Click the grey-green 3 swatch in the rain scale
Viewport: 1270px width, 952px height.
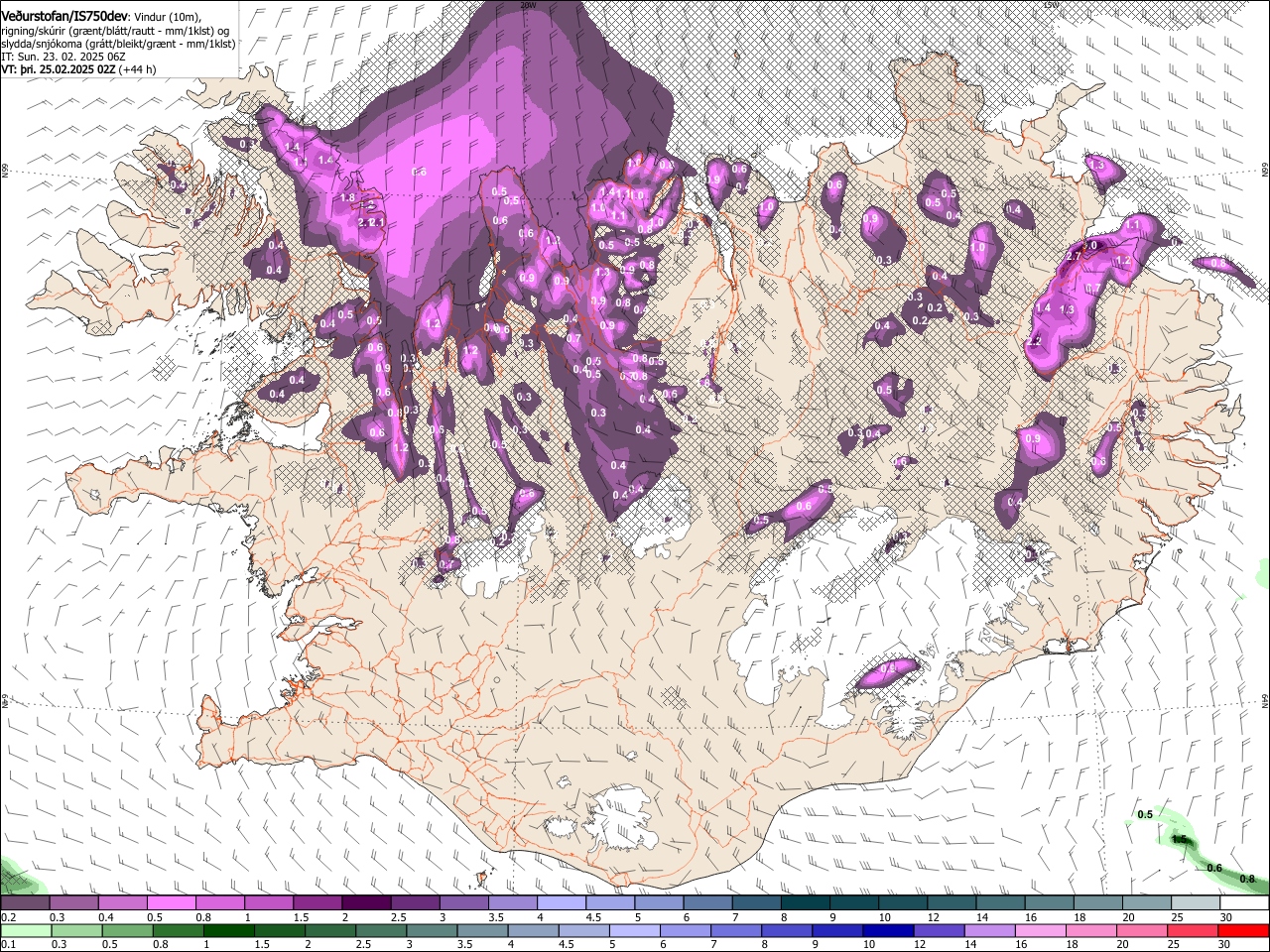[432, 930]
